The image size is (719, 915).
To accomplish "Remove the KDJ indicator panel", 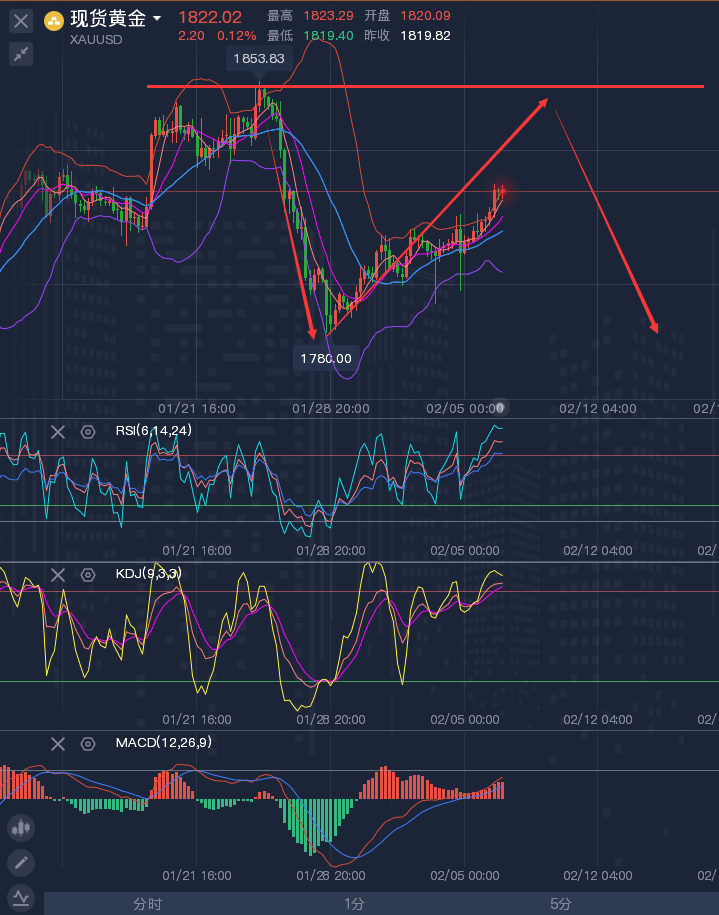I will click(58, 574).
